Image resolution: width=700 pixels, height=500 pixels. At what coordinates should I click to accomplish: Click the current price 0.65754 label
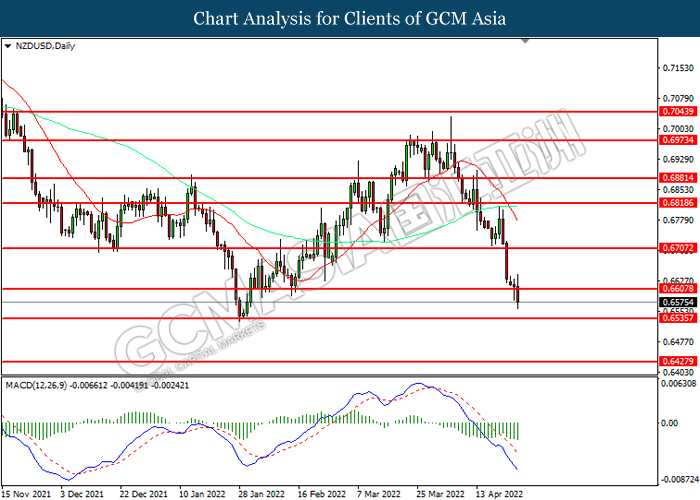(x=678, y=302)
